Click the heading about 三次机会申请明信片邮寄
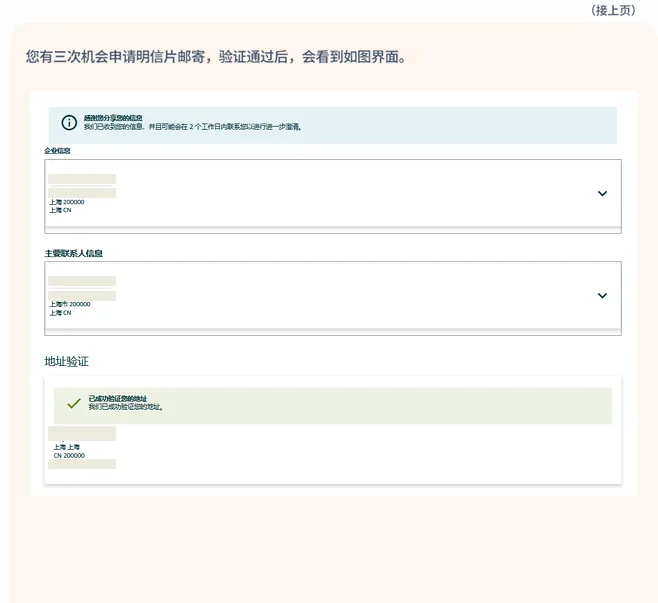Screen dimensions: 658x603 tap(216, 57)
